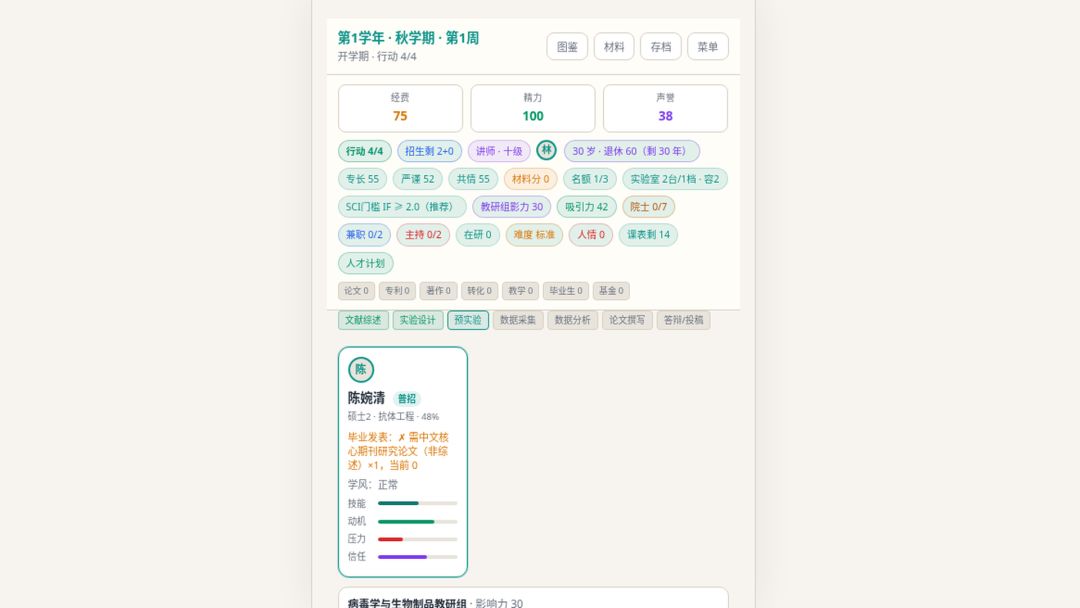This screenshot has width=1080, height=608.
Task: Click the 行动 4/4 pill
Action: [364, 151]
